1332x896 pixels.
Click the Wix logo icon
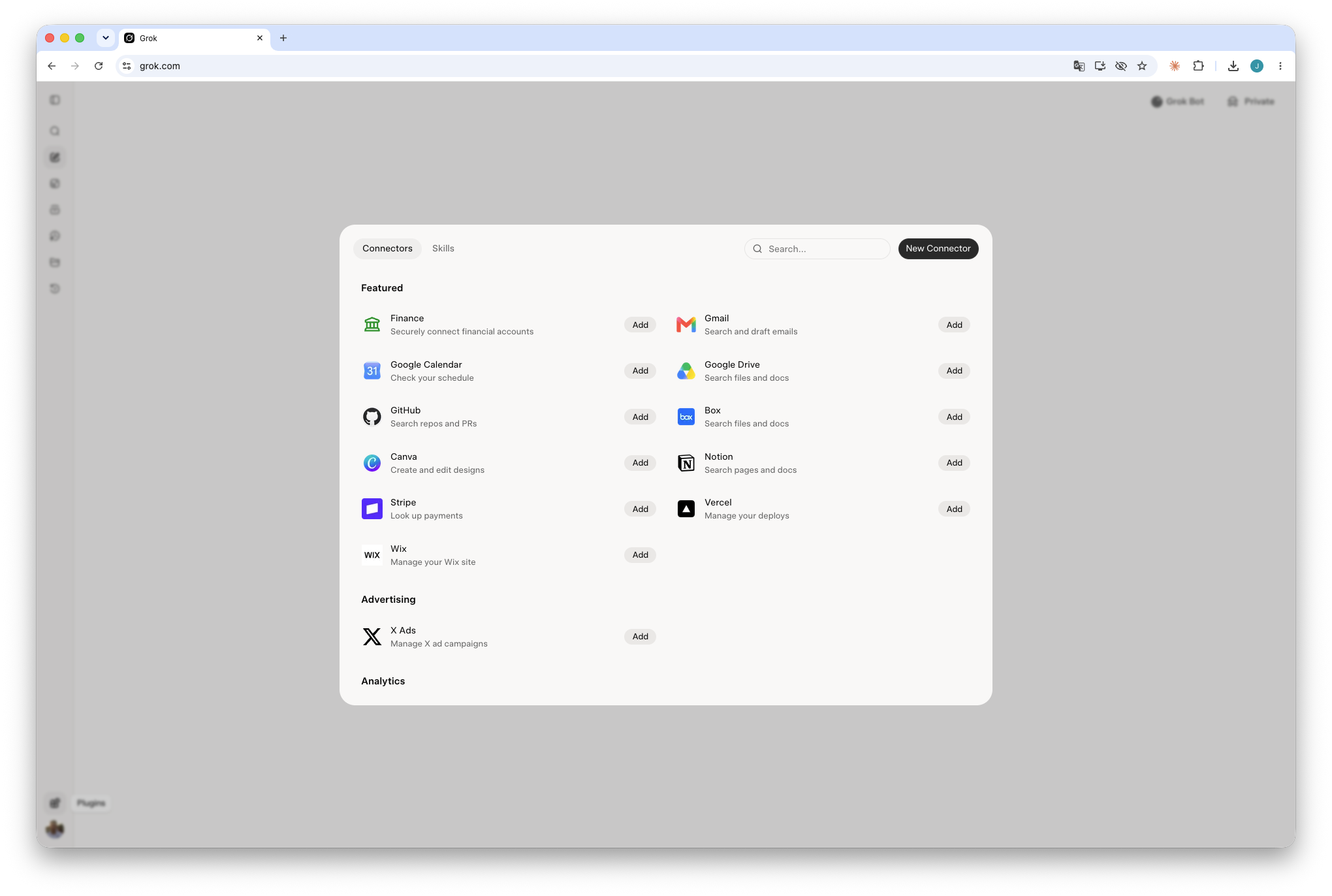(x=372, y=555)
